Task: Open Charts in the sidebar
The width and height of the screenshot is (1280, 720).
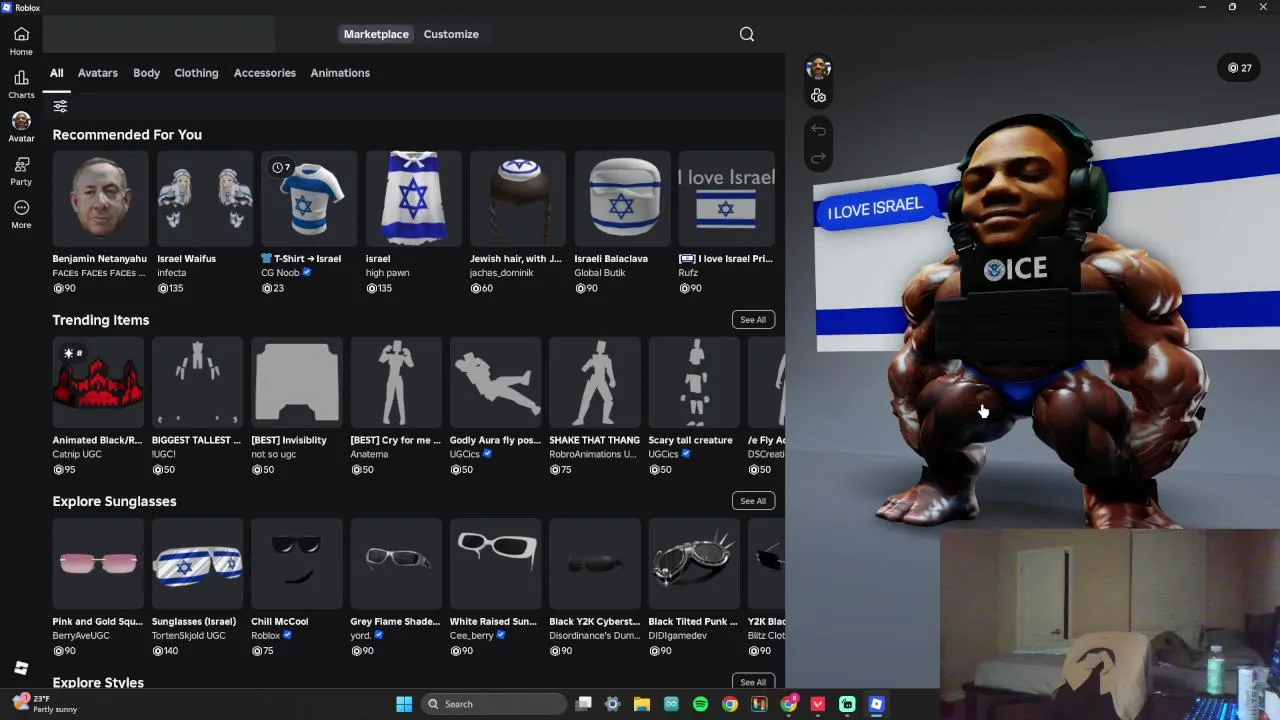Action: [x=21, y=84]
